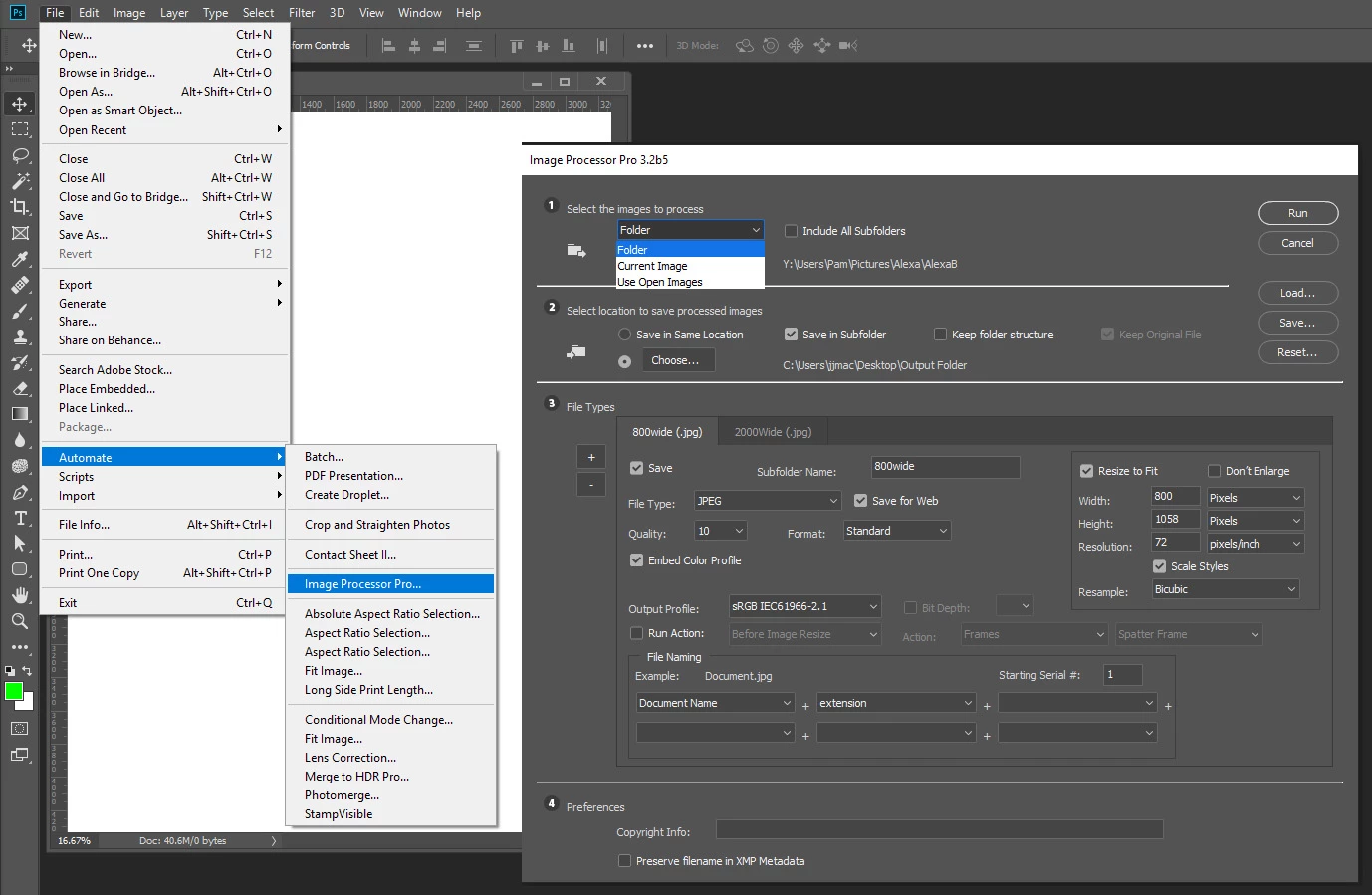The height and width of the screenshot is (895, 1372).
Task: Choose Current Image from source dropdown list
Action: 690,266
